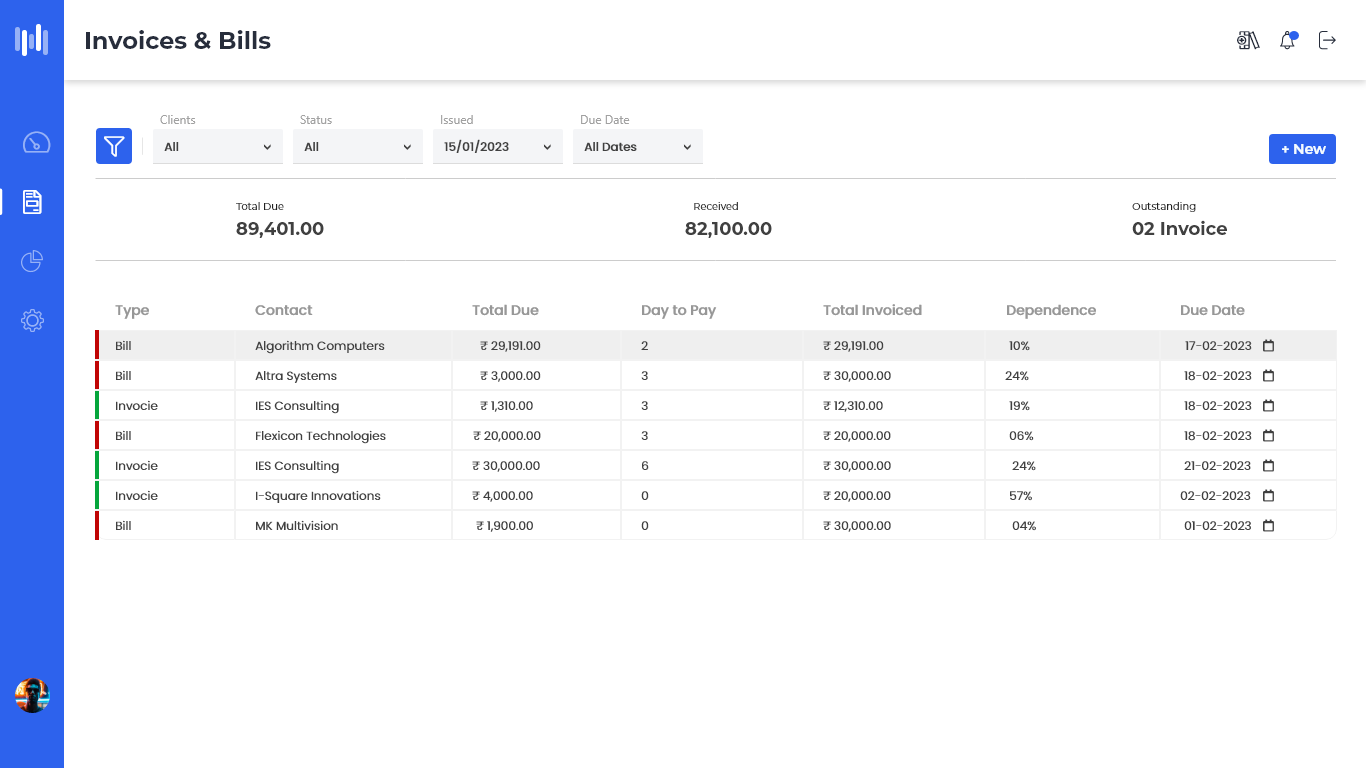Image resolution: width=1366 pixels, height=768 pixels.
Task: Sort by the Total Due column header
Action: (505, 311)
